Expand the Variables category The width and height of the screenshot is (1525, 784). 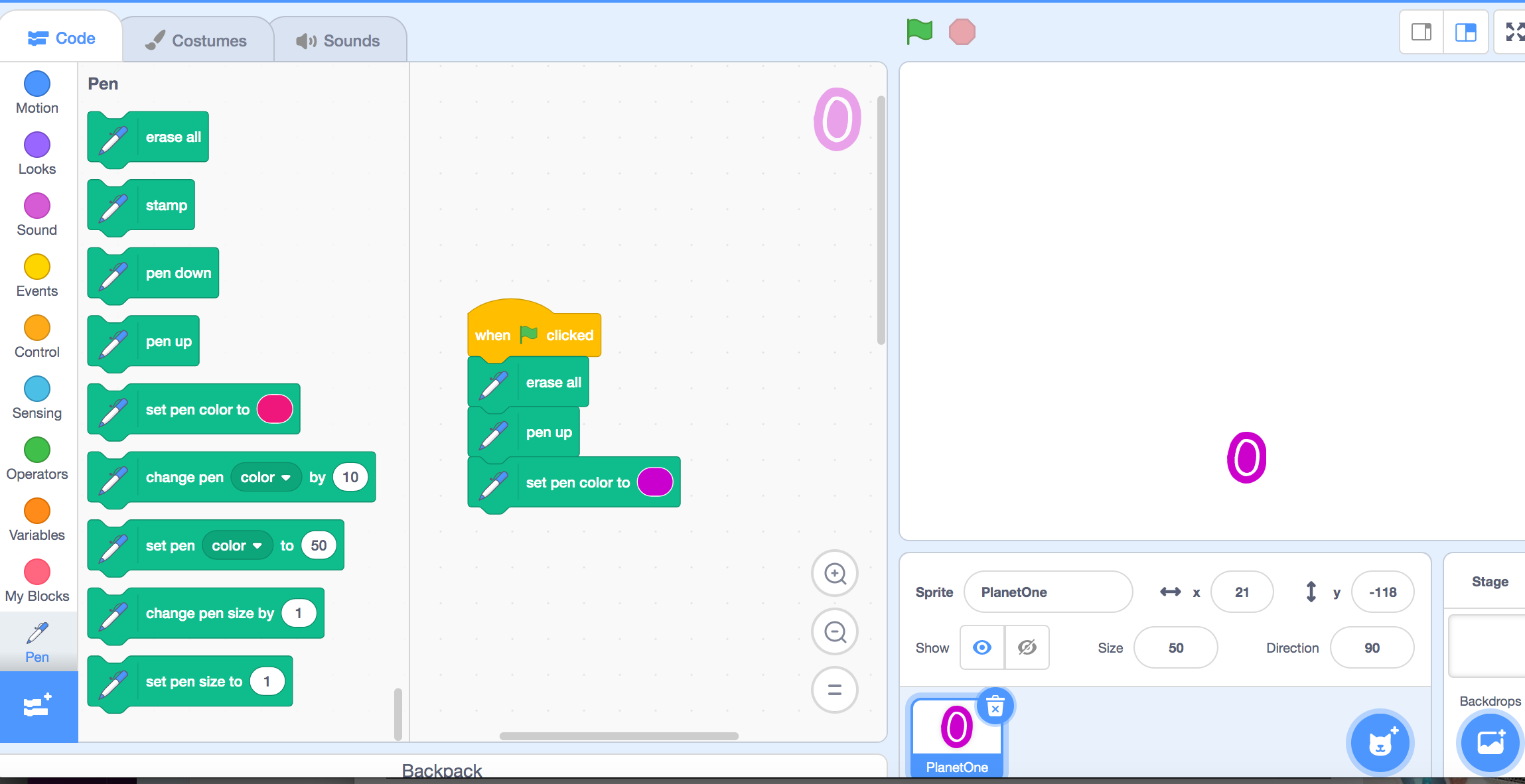(37, 534)
